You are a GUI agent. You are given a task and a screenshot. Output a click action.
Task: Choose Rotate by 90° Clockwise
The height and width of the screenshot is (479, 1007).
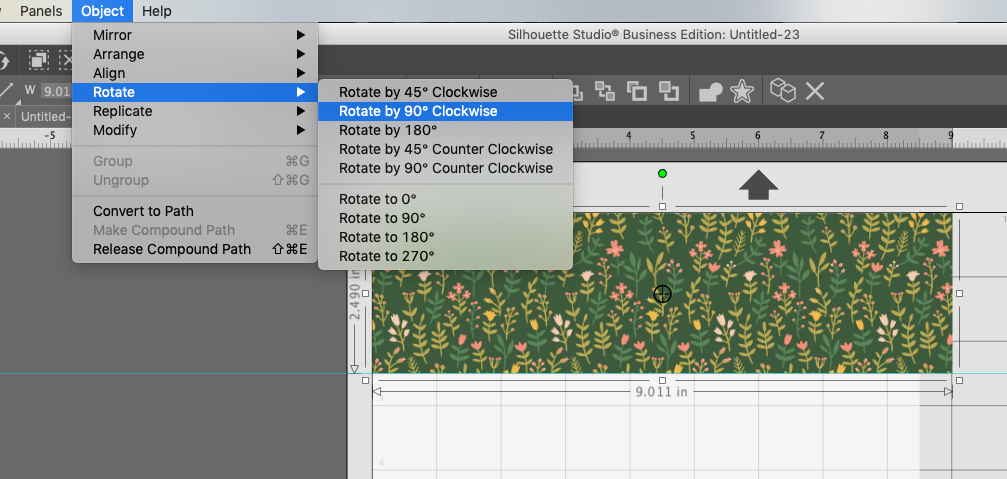[x=445, y=111]
